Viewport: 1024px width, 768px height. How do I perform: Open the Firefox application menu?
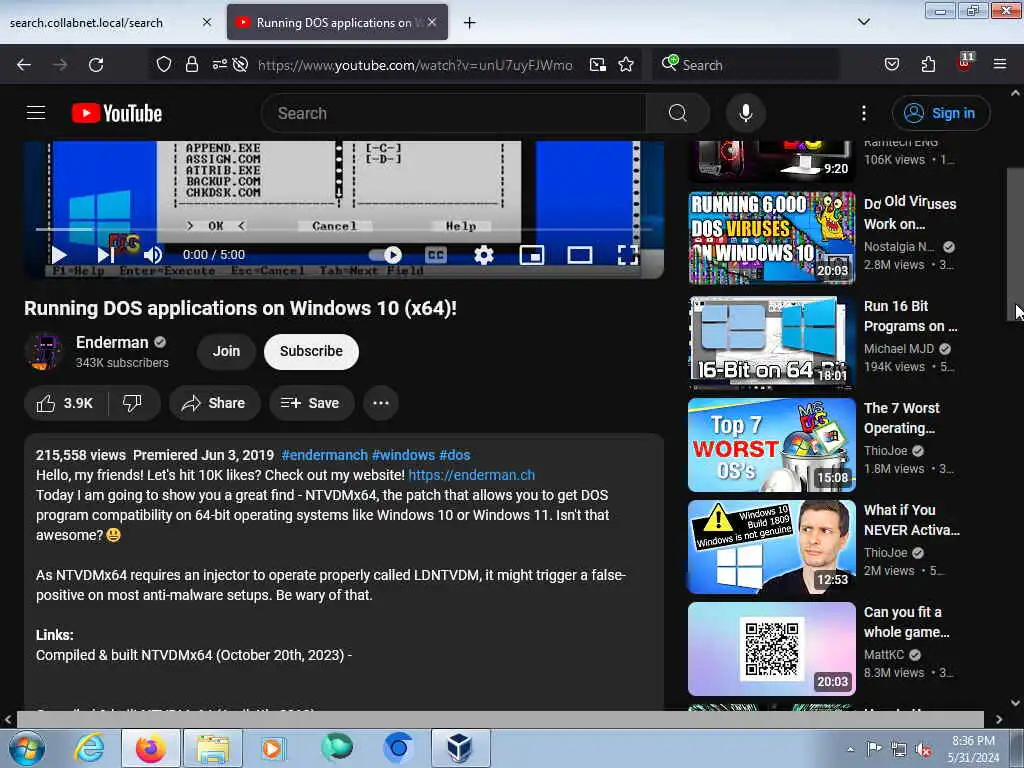[999, 64]
